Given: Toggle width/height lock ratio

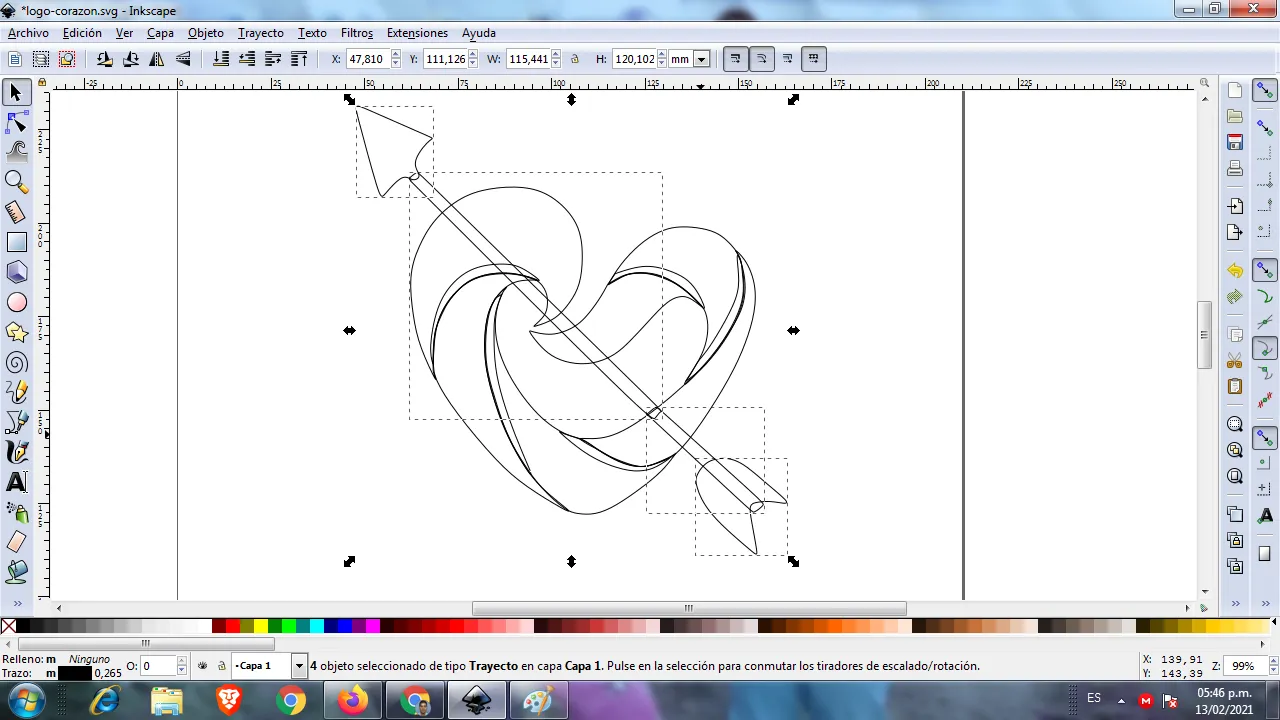Looking at the screenshot, I should [575, 59].
